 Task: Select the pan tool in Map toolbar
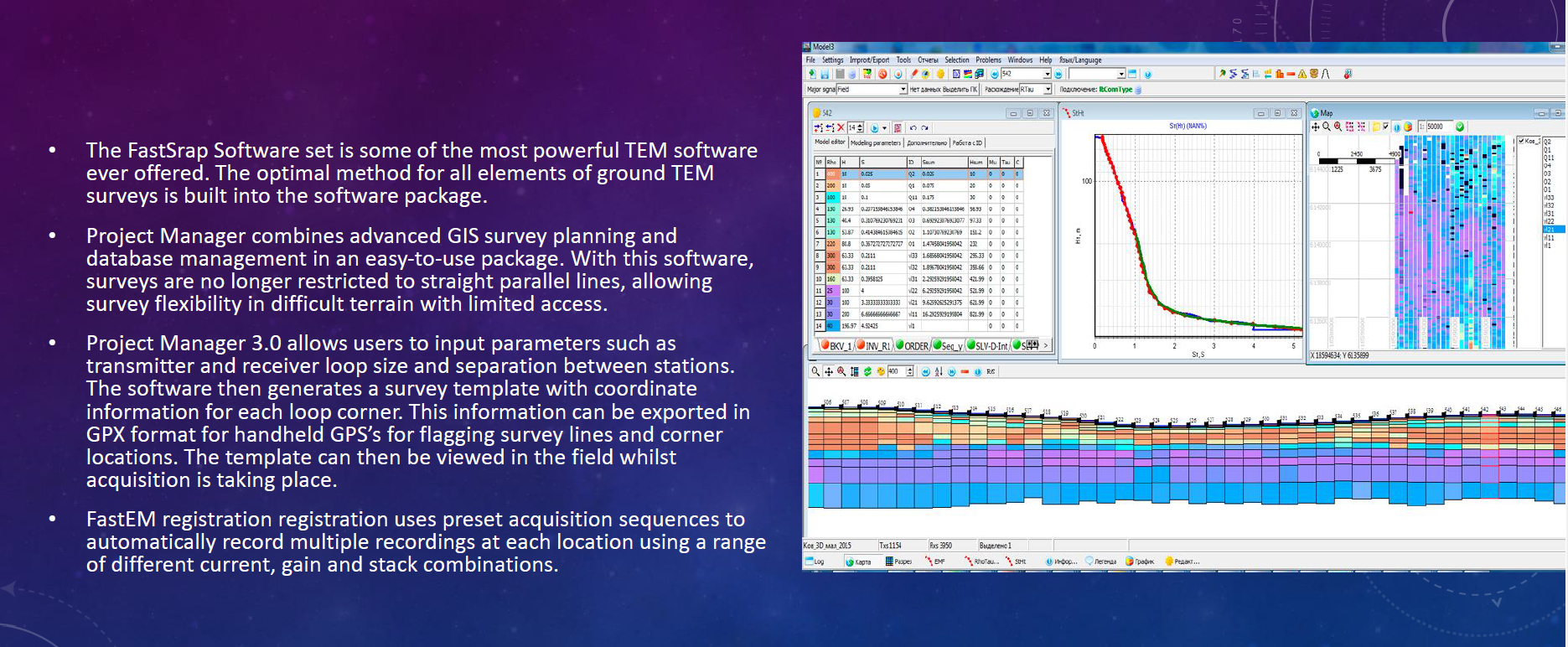[x=1315, y=127]
